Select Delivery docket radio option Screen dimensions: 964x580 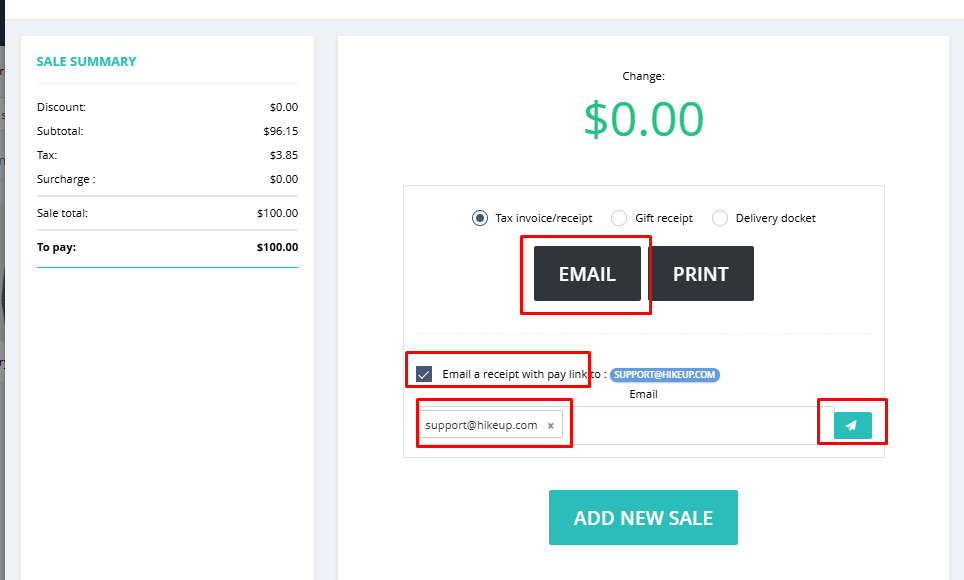point(720,218)
